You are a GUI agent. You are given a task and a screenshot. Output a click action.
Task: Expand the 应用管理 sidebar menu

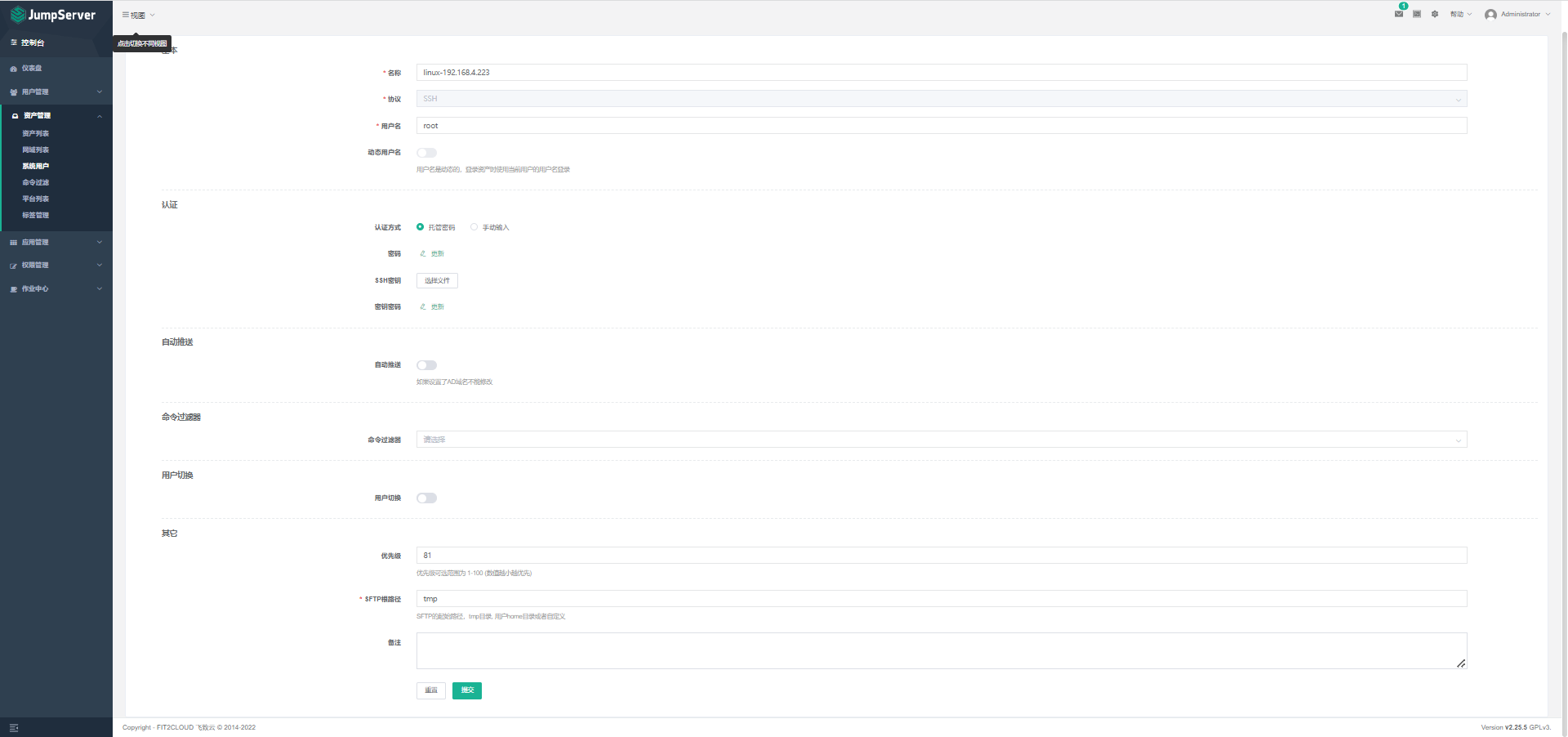click(100, 242)
